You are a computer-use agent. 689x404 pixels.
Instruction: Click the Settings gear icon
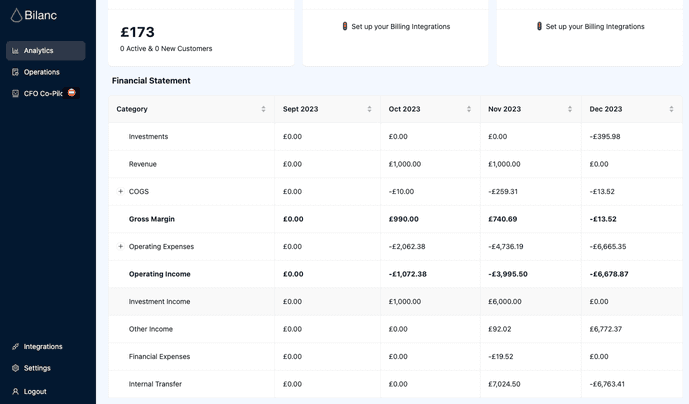tap(16, 368)
